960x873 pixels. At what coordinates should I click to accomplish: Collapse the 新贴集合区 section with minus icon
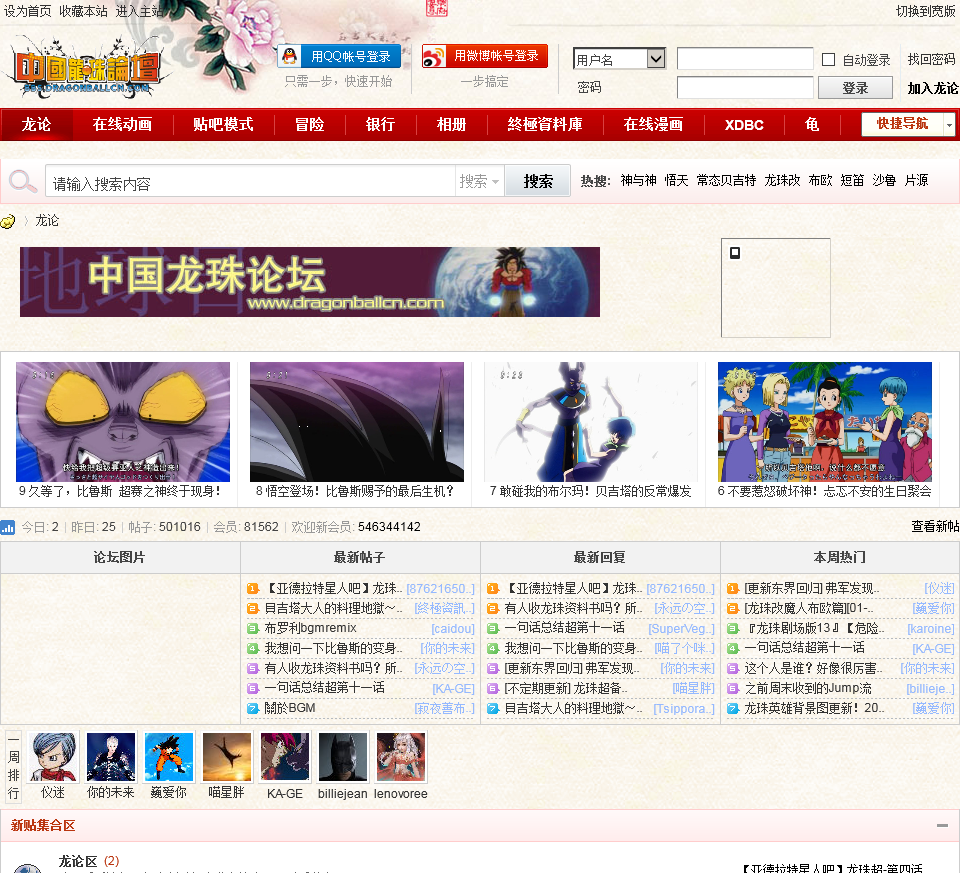[942, 826]
